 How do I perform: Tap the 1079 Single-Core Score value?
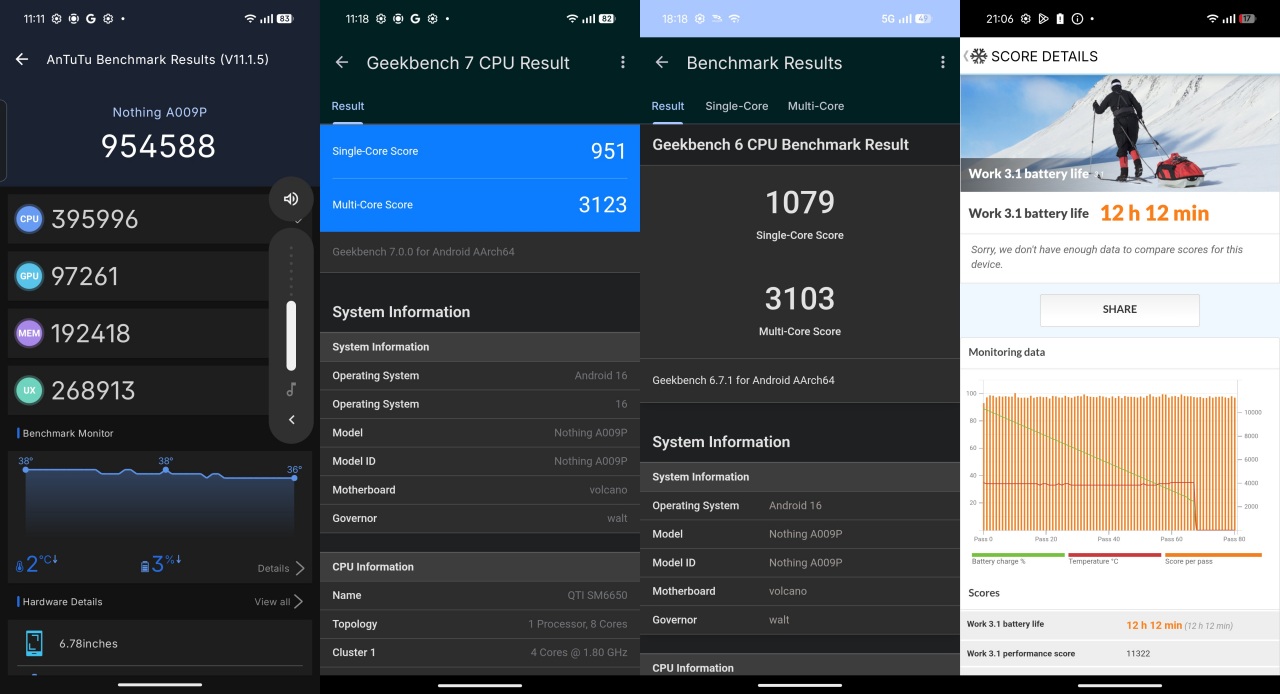click(800, 203)
